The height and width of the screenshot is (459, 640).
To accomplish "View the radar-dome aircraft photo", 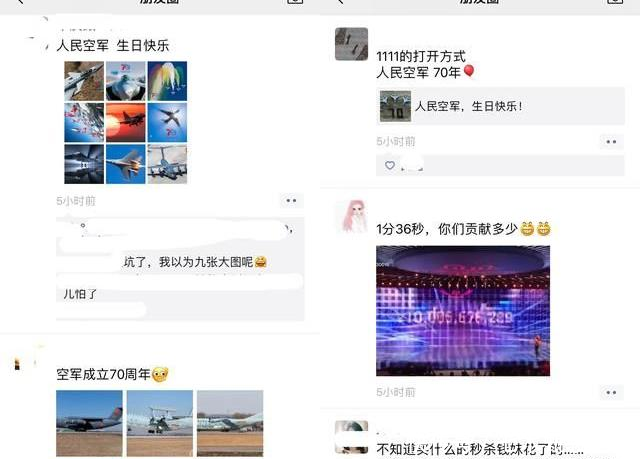I will click(160, 423).
